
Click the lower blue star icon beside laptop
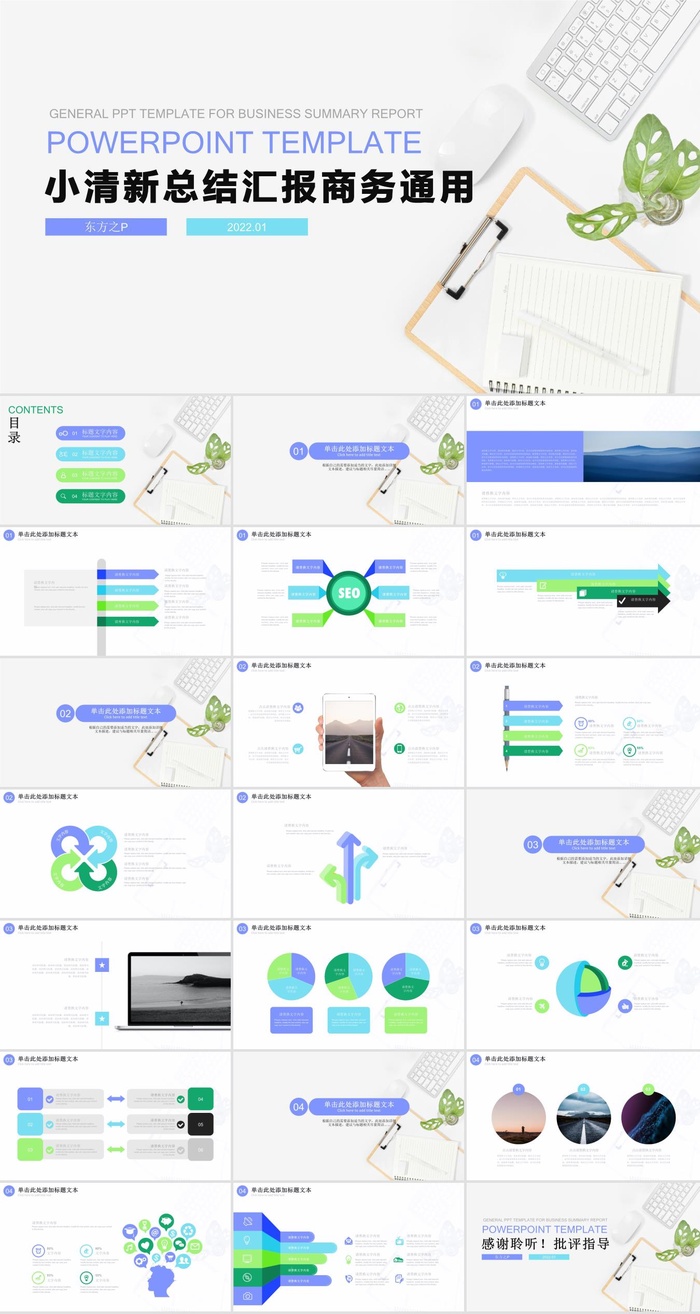coord(102,1018)
